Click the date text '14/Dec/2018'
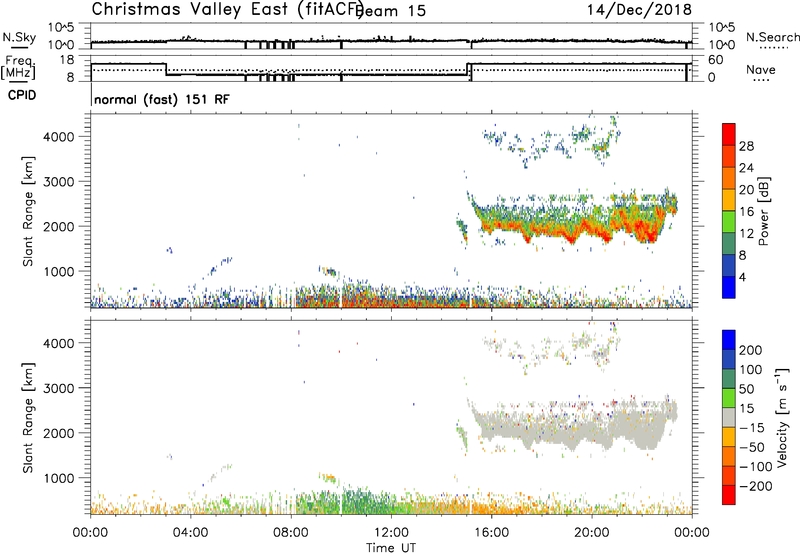800x554 pixels. click(639, 10)
